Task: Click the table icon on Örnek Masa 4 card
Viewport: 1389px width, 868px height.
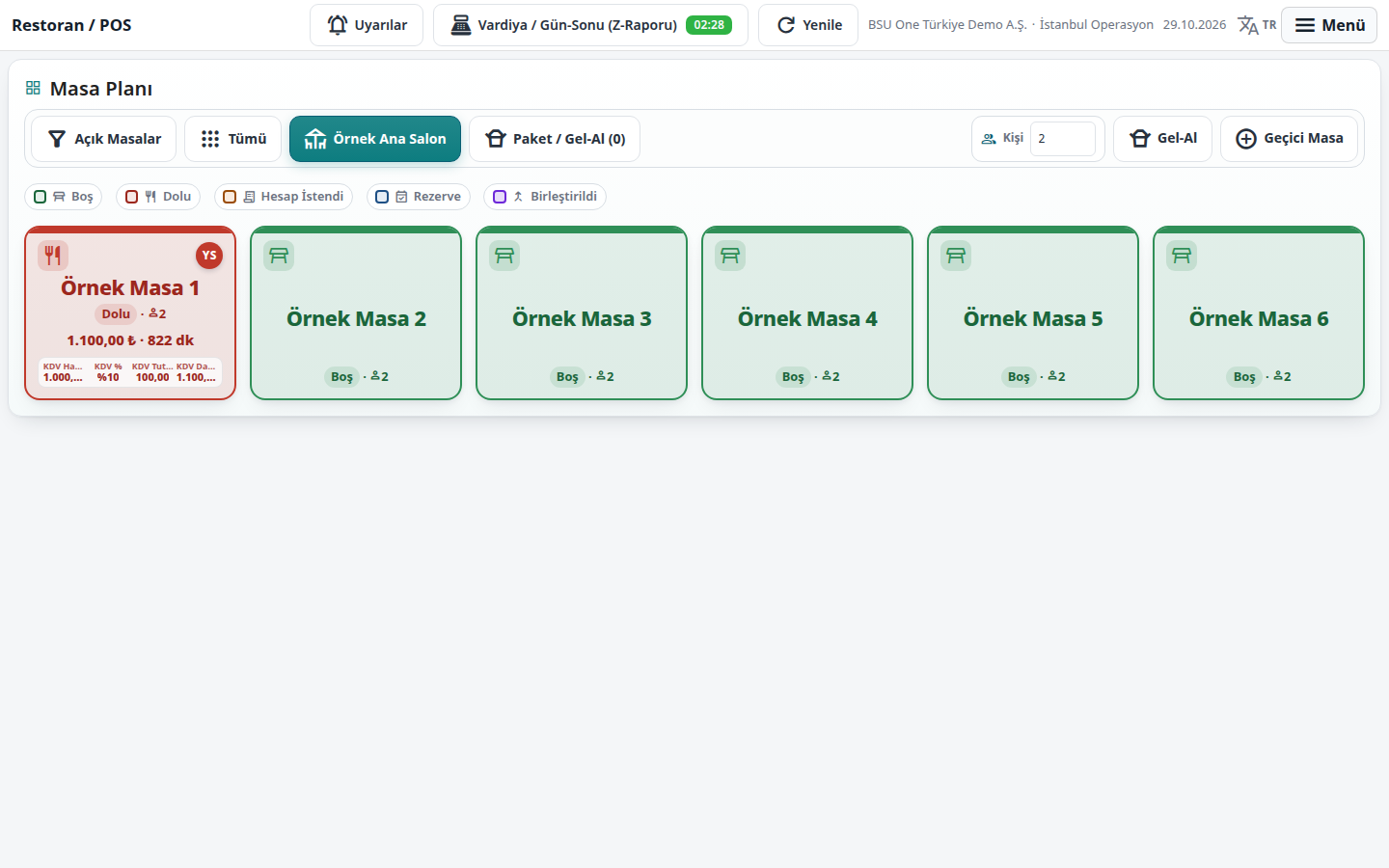Action: pyautogui.click(x=730, y=256)
